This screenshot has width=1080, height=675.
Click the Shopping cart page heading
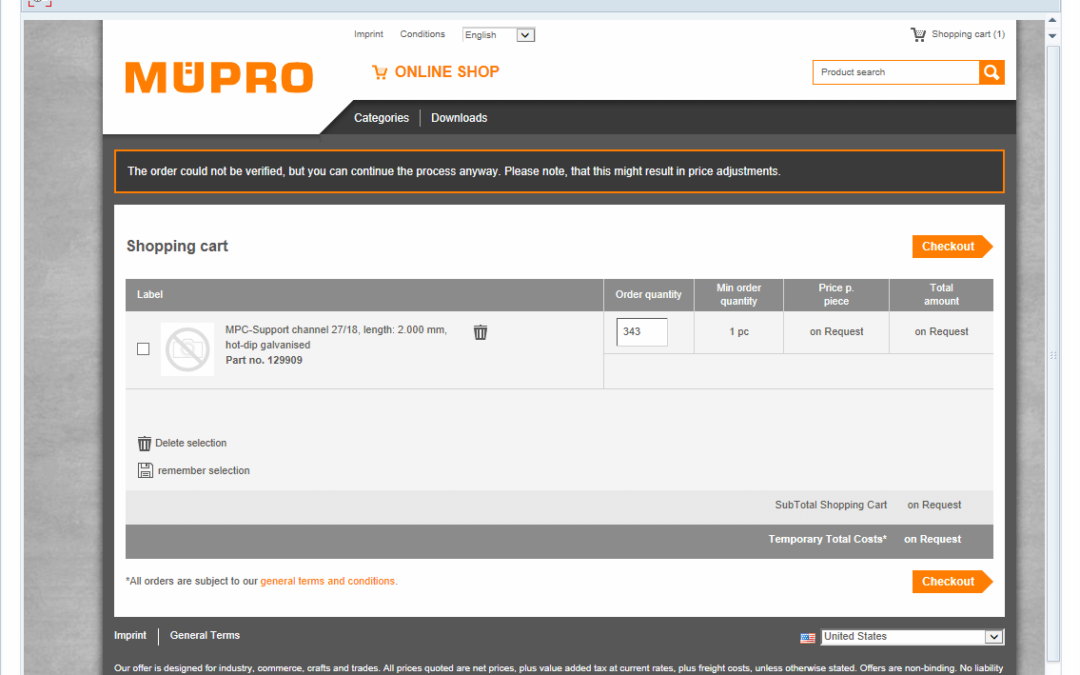click(177, 247)
